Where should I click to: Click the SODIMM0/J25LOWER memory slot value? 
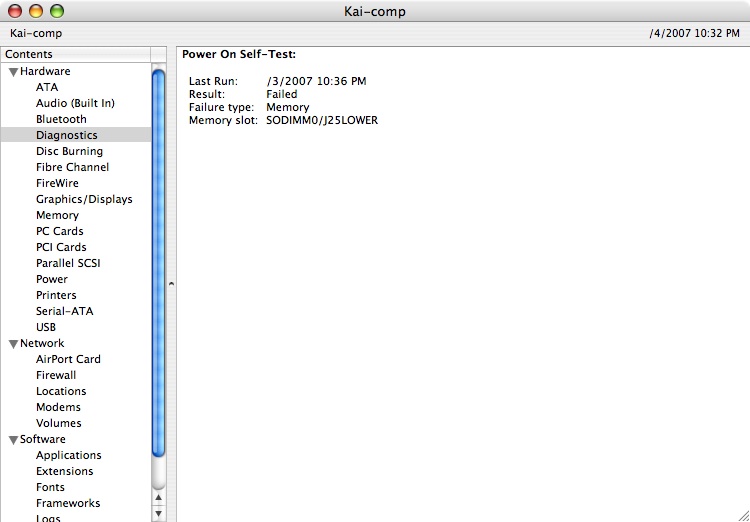click(322, 120)
